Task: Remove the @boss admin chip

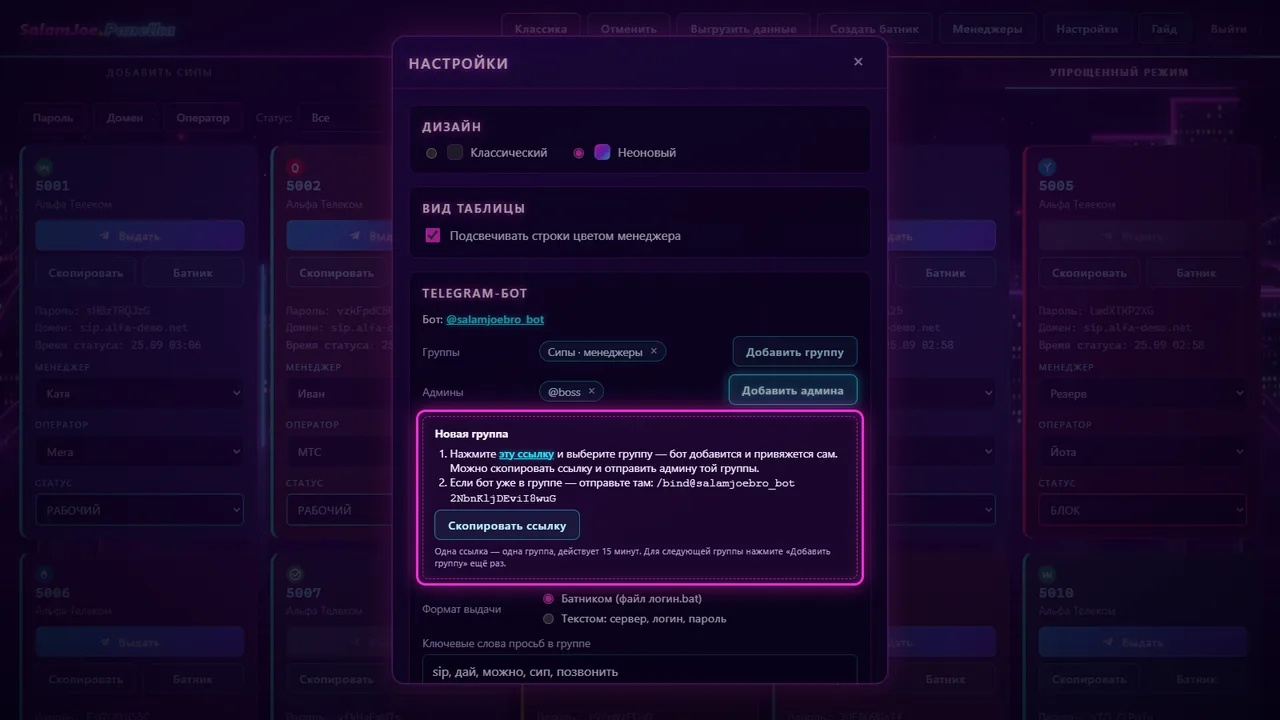Action: [x=591, y=392]
